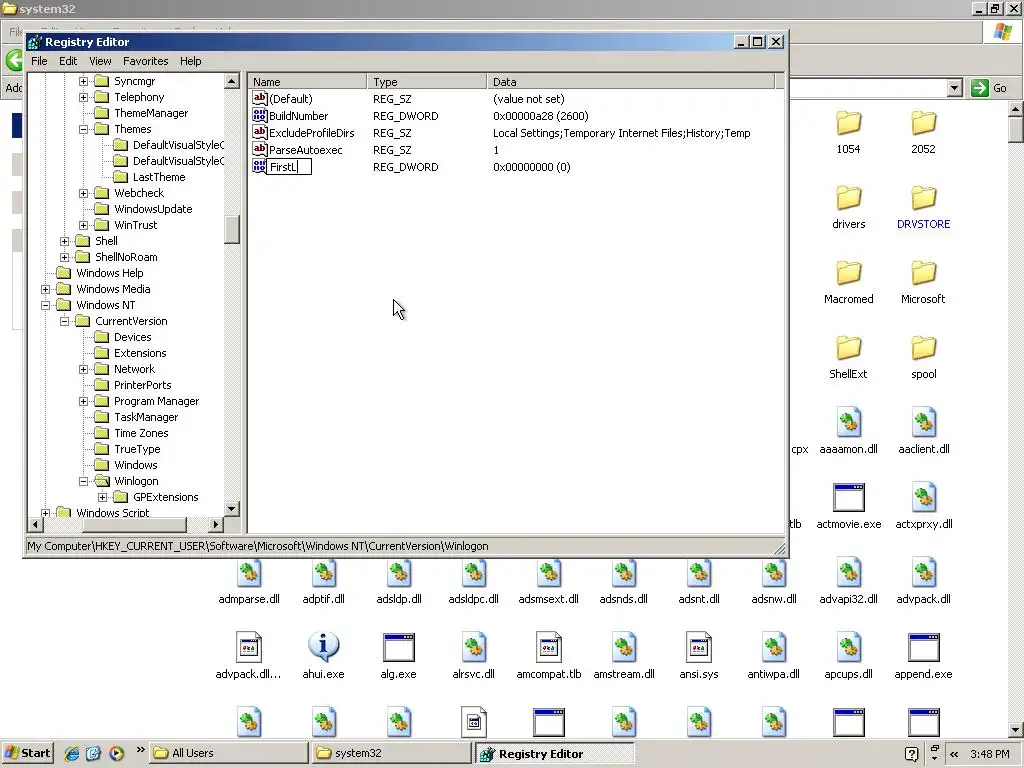The image size is (1024, 768).
Task: Click the ParseAutoexec string value icon
Action: (x=260, y=150)
